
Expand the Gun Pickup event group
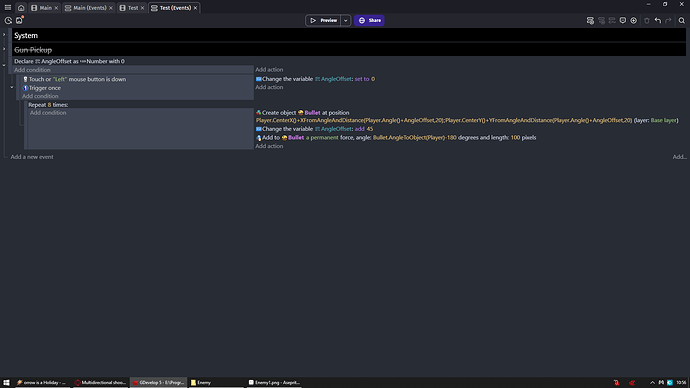(4, 49)
